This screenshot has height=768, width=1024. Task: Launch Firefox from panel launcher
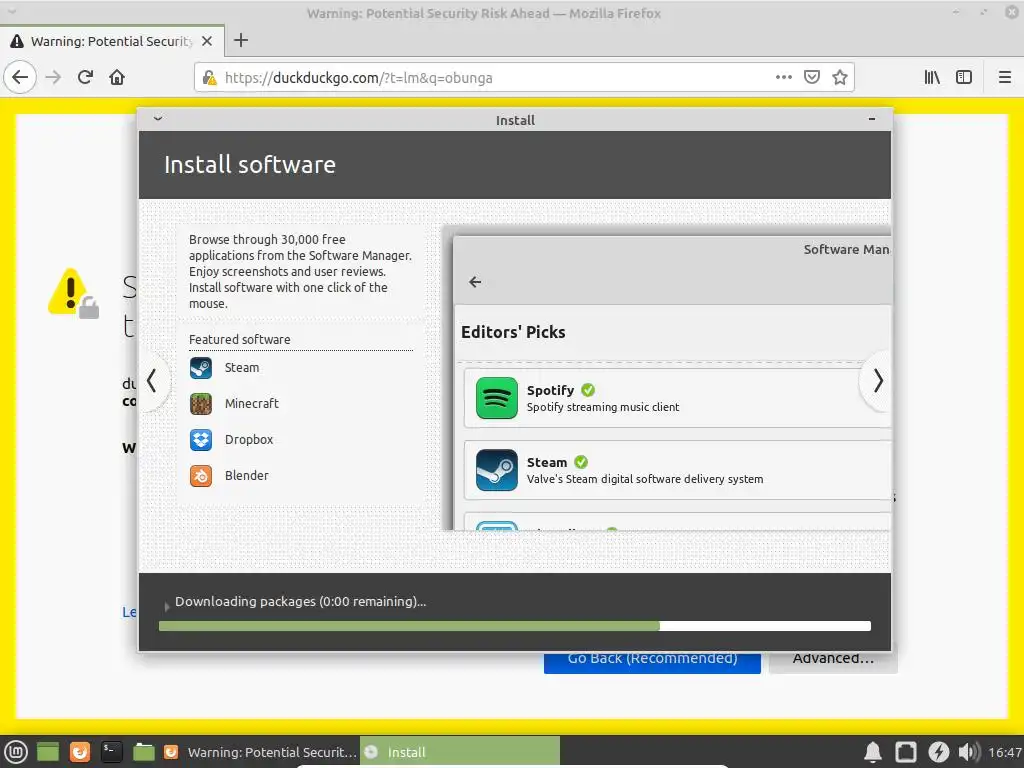coord(80,752)
